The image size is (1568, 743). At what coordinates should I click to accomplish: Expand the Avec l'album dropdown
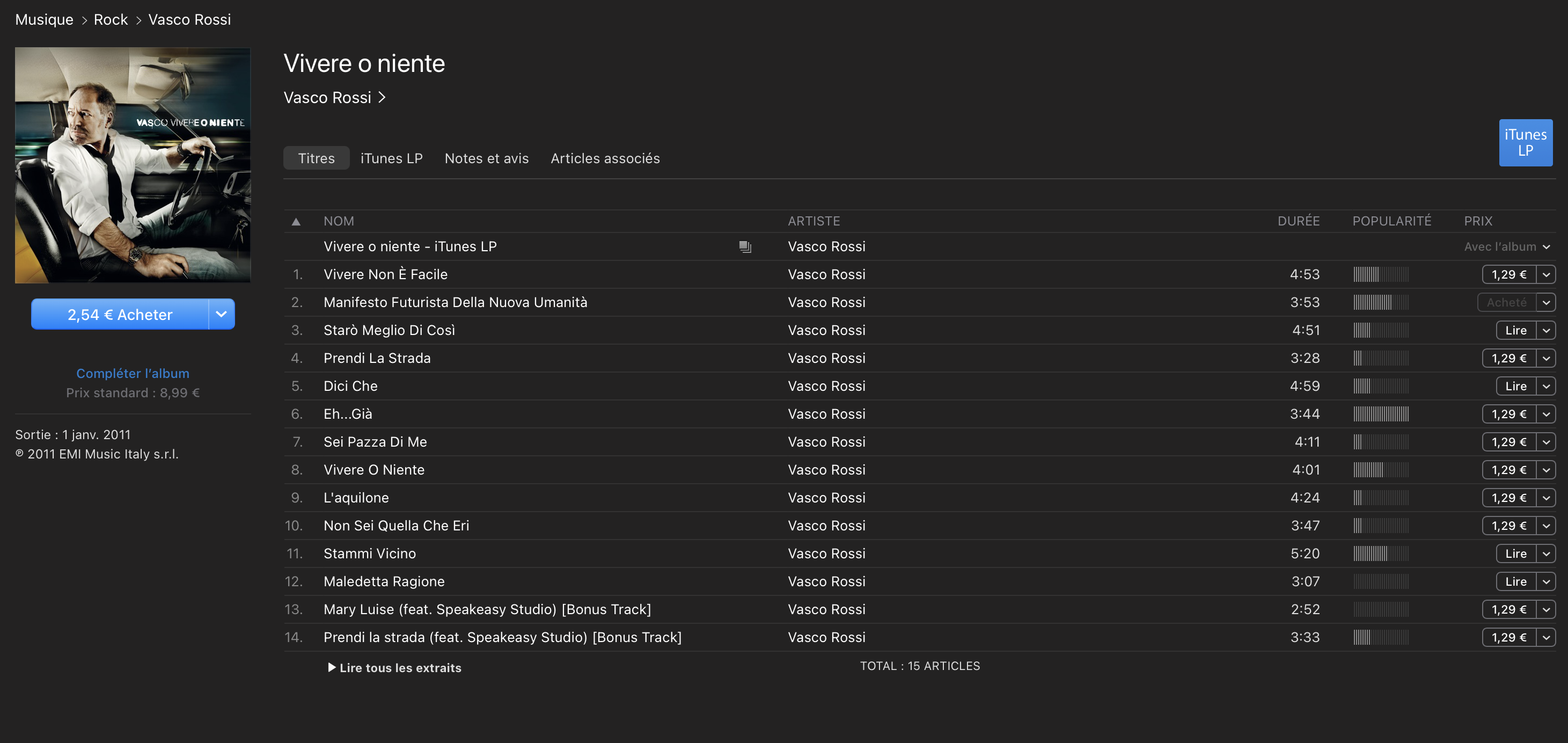click(1546, 246)
